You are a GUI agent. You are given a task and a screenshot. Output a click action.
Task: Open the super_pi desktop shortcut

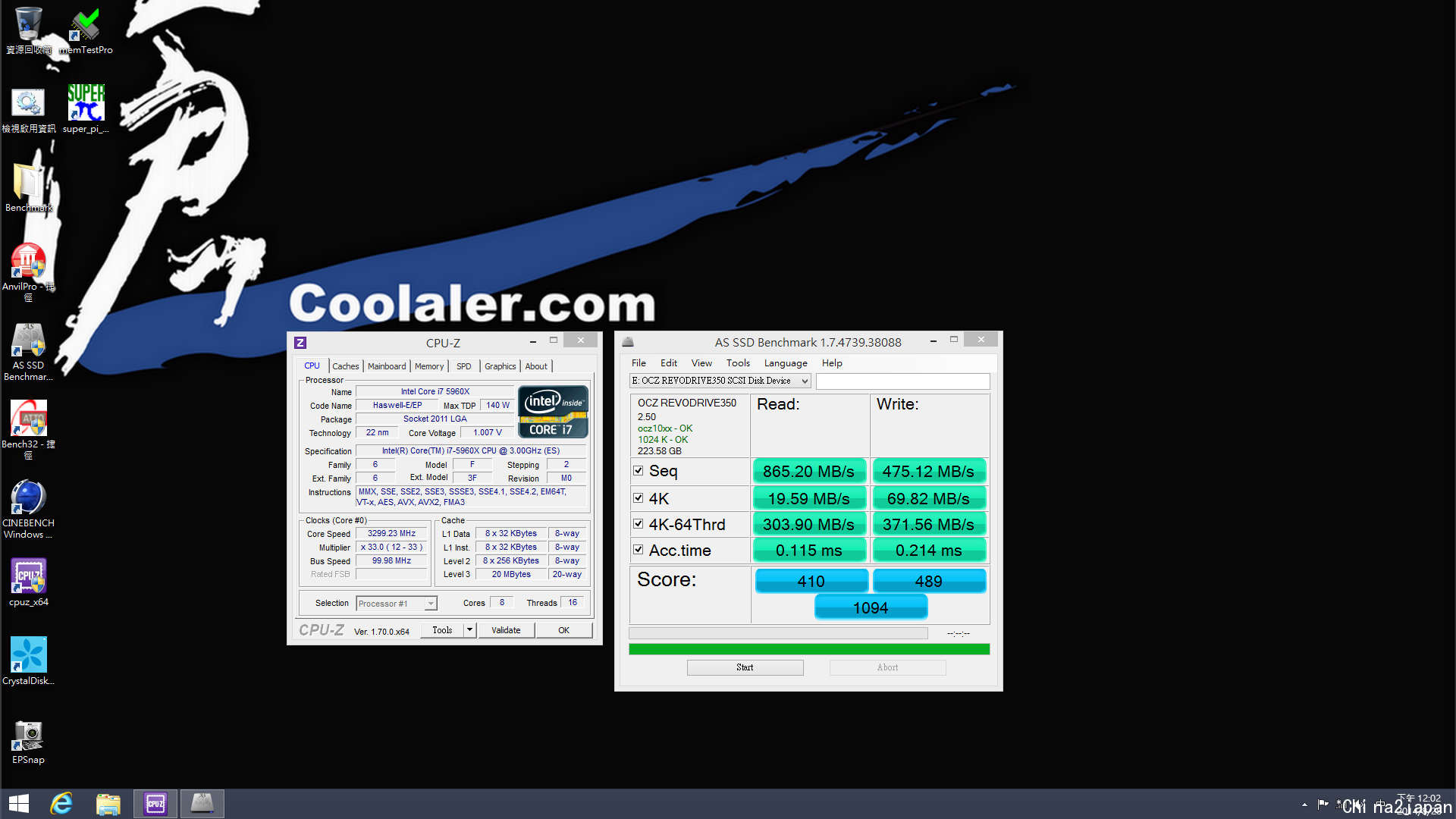(x=86, y=109)
